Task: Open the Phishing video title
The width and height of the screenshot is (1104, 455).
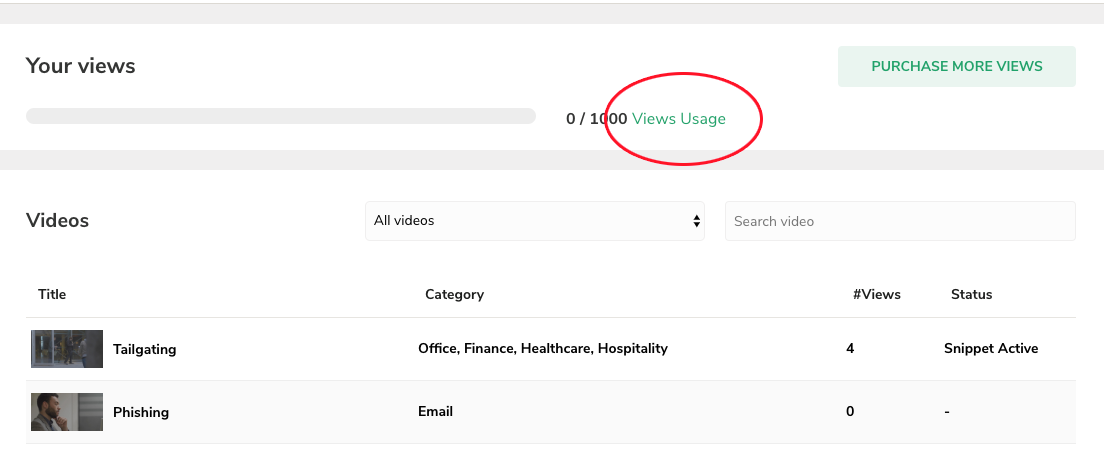Action: click(141, 412)
